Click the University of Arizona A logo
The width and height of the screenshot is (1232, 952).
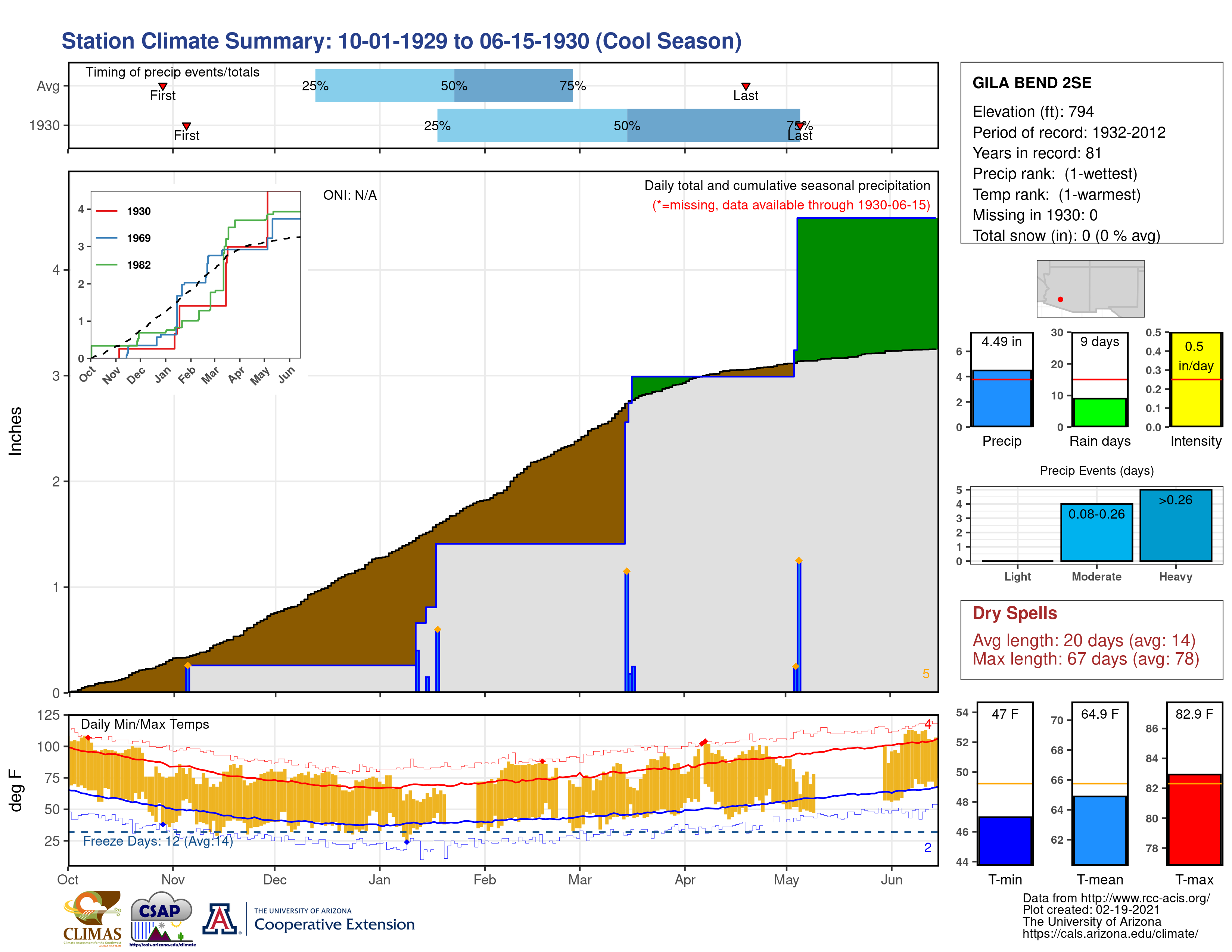pyautogui.click(x=220, y=919)
